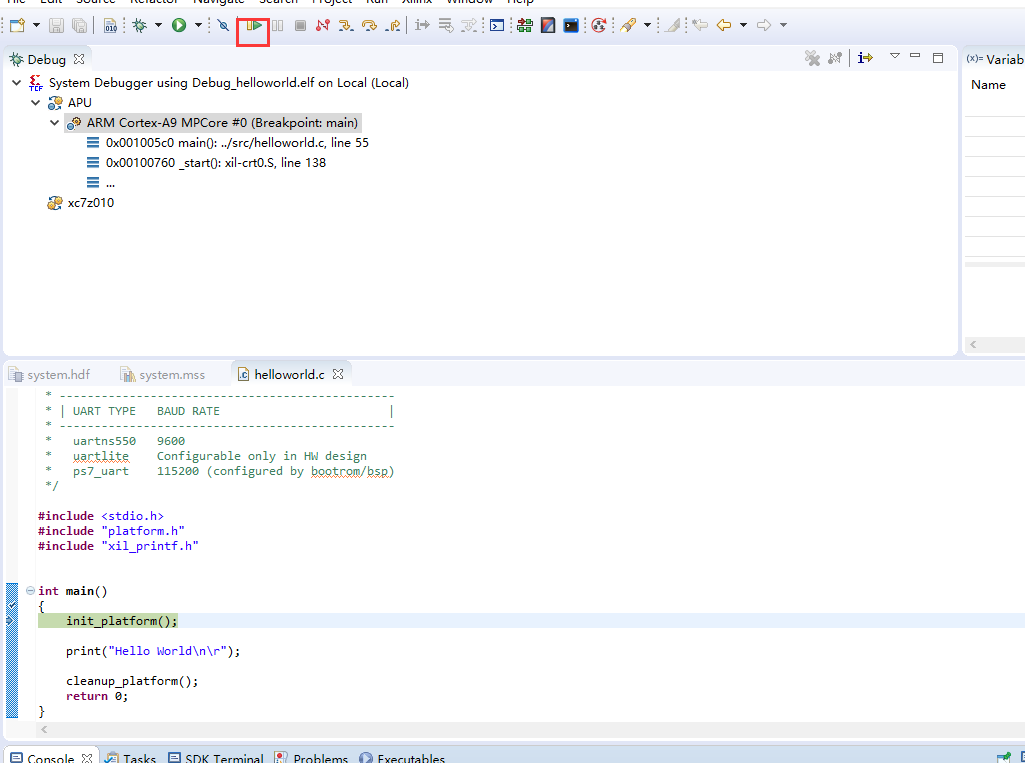This screenshot has width=1025, height=763.
Task: Click the Step Return icon
Action: pyautogui.click(x=393, y=25)
